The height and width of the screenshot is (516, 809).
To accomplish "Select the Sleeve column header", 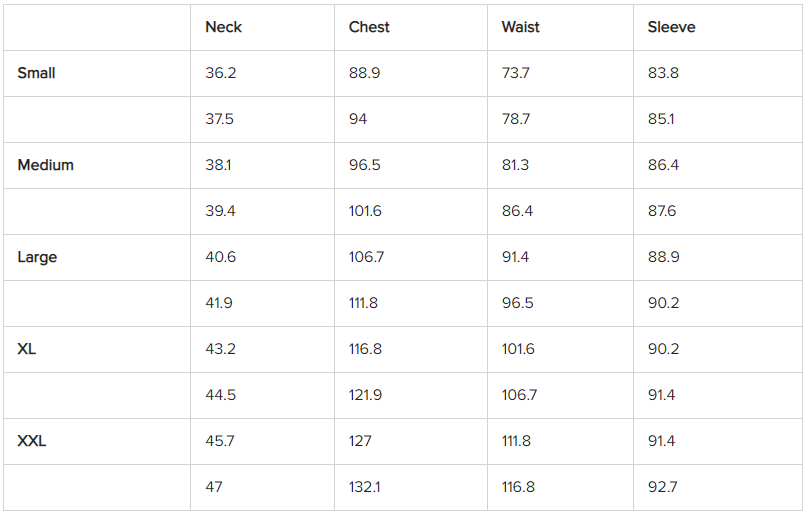I will (671, 27).
